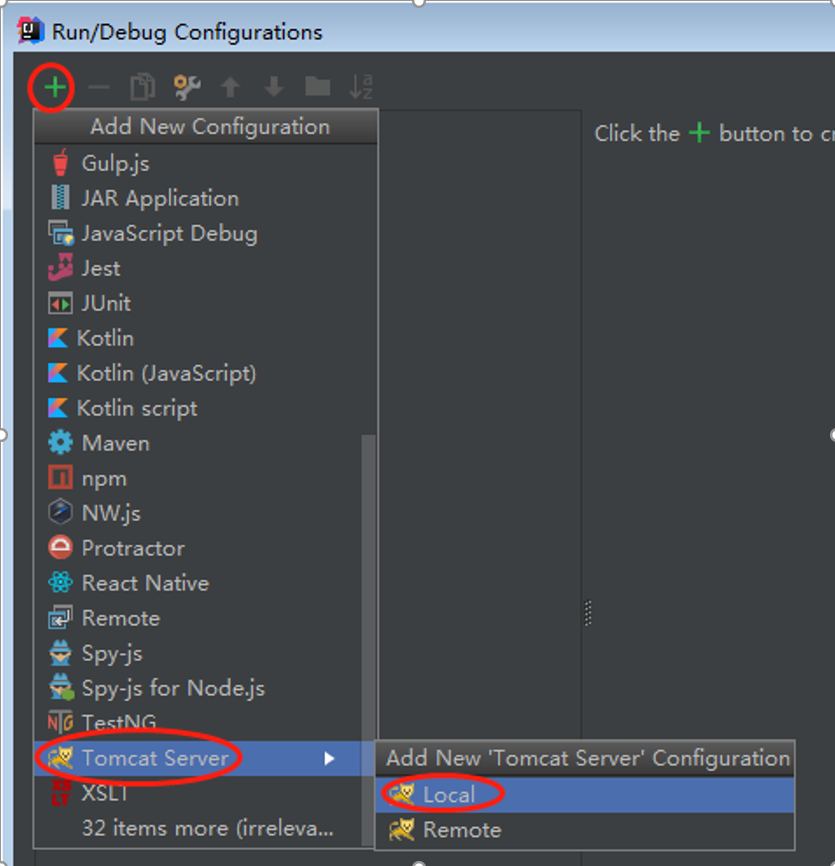The image size is (835, 866).
Task: Click the 'Add New Configuration' popup header
Action: [206, 126]
